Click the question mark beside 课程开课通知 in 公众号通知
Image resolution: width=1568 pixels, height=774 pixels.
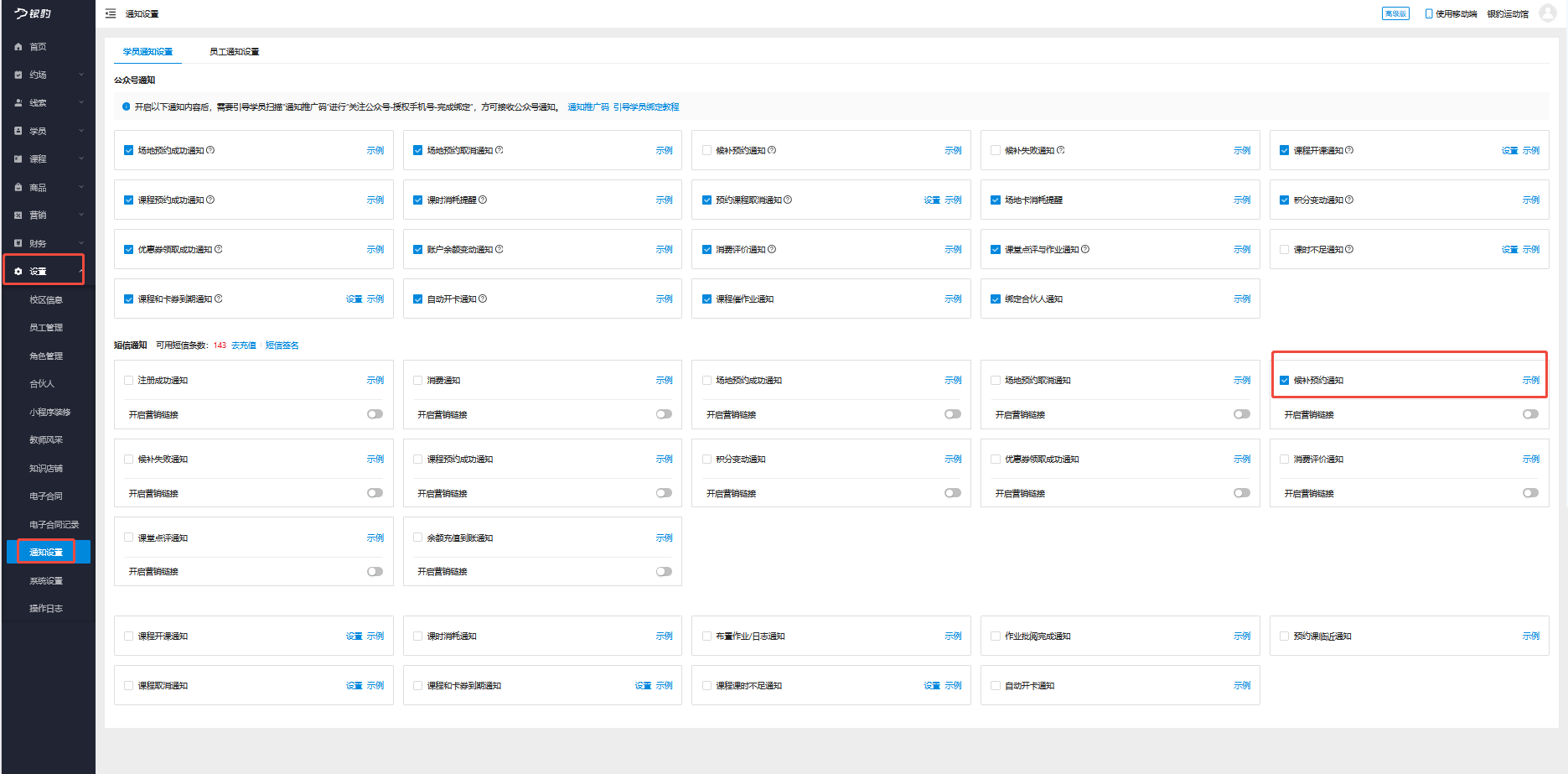coord(1349,150)
